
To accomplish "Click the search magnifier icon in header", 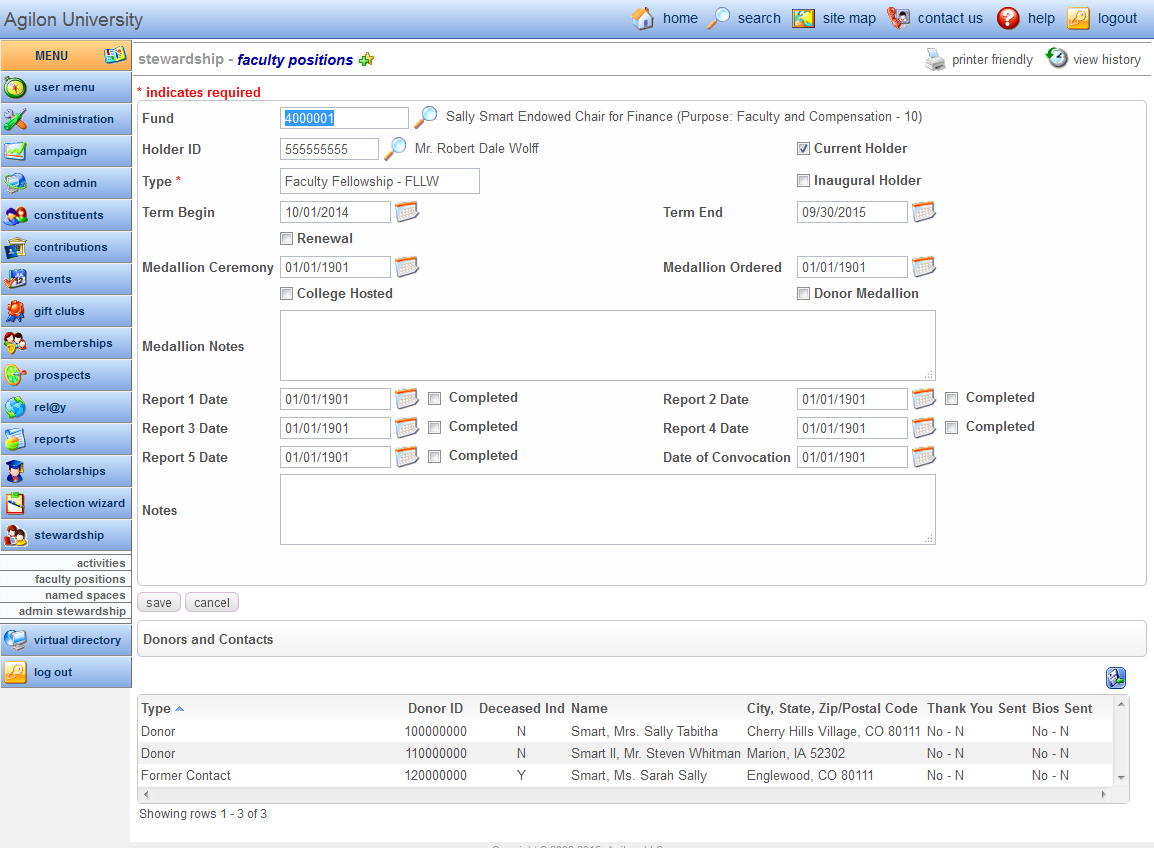I will pos(718,18).
